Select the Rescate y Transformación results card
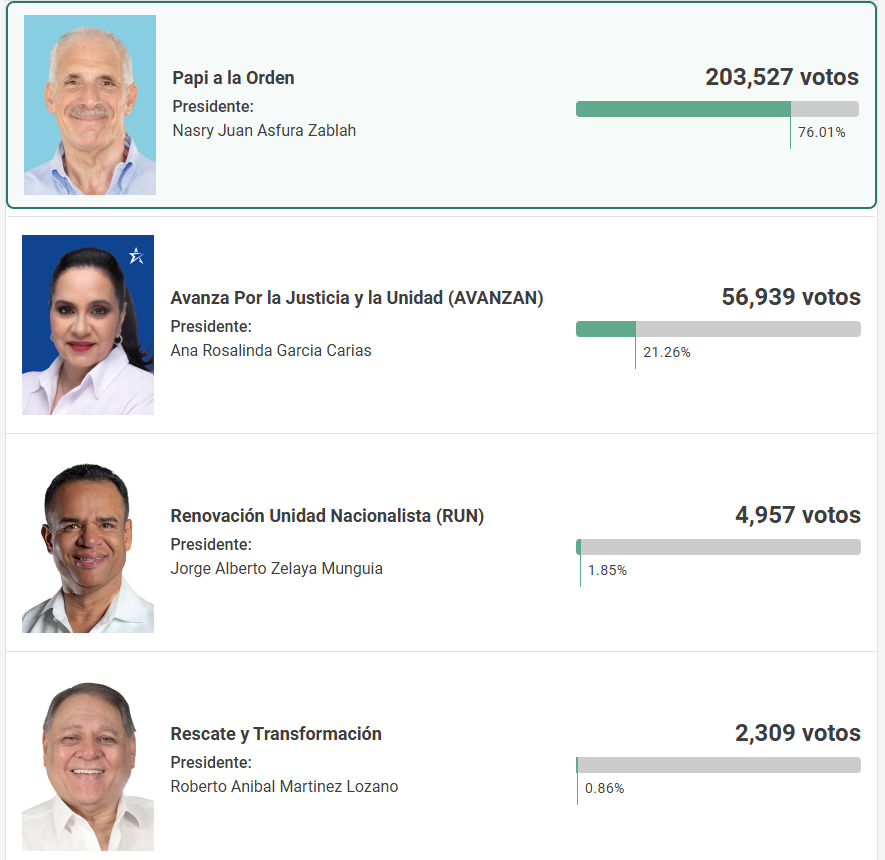Viewport: 885px width, 860px height. (x=440, y=755)
